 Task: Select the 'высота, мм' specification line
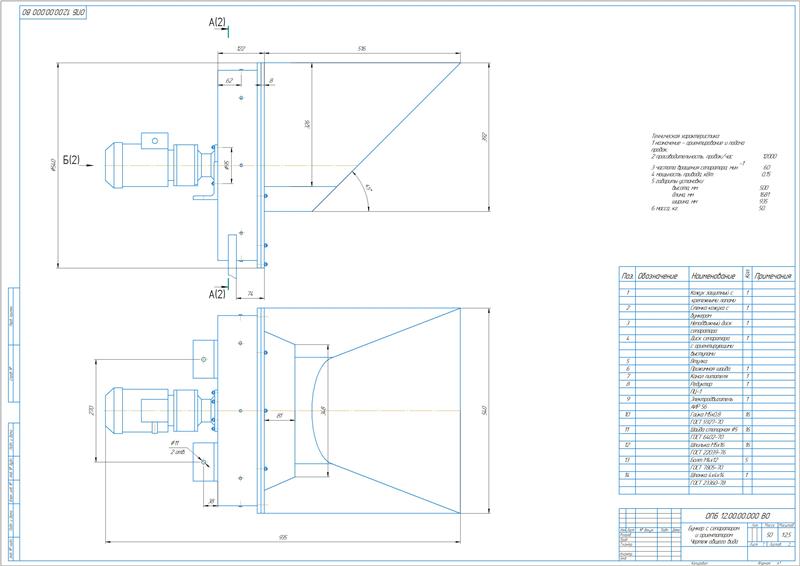coord(684,188)
